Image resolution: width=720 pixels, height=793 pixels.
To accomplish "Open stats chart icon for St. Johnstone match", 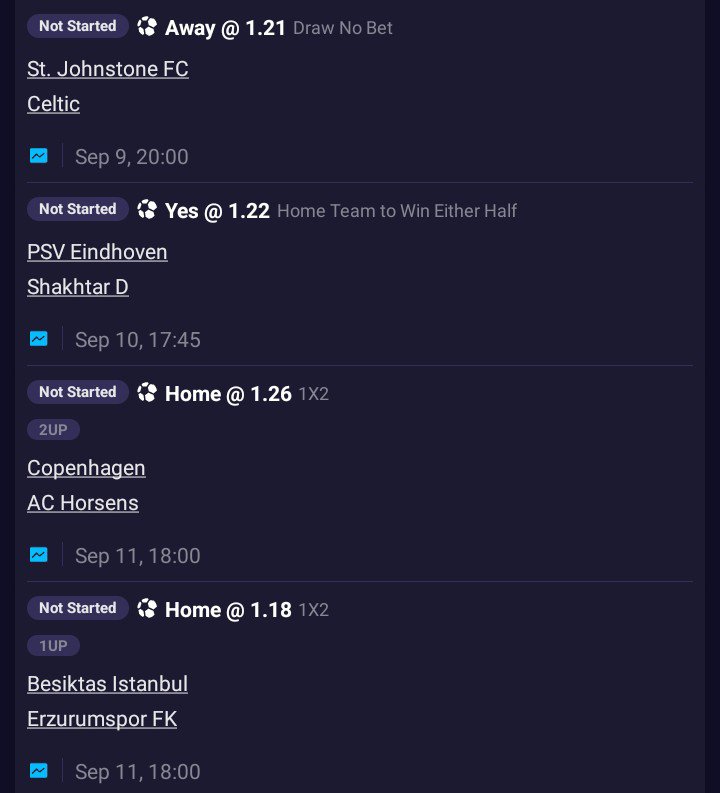I will pyautogui.click(x=39, y=156).
